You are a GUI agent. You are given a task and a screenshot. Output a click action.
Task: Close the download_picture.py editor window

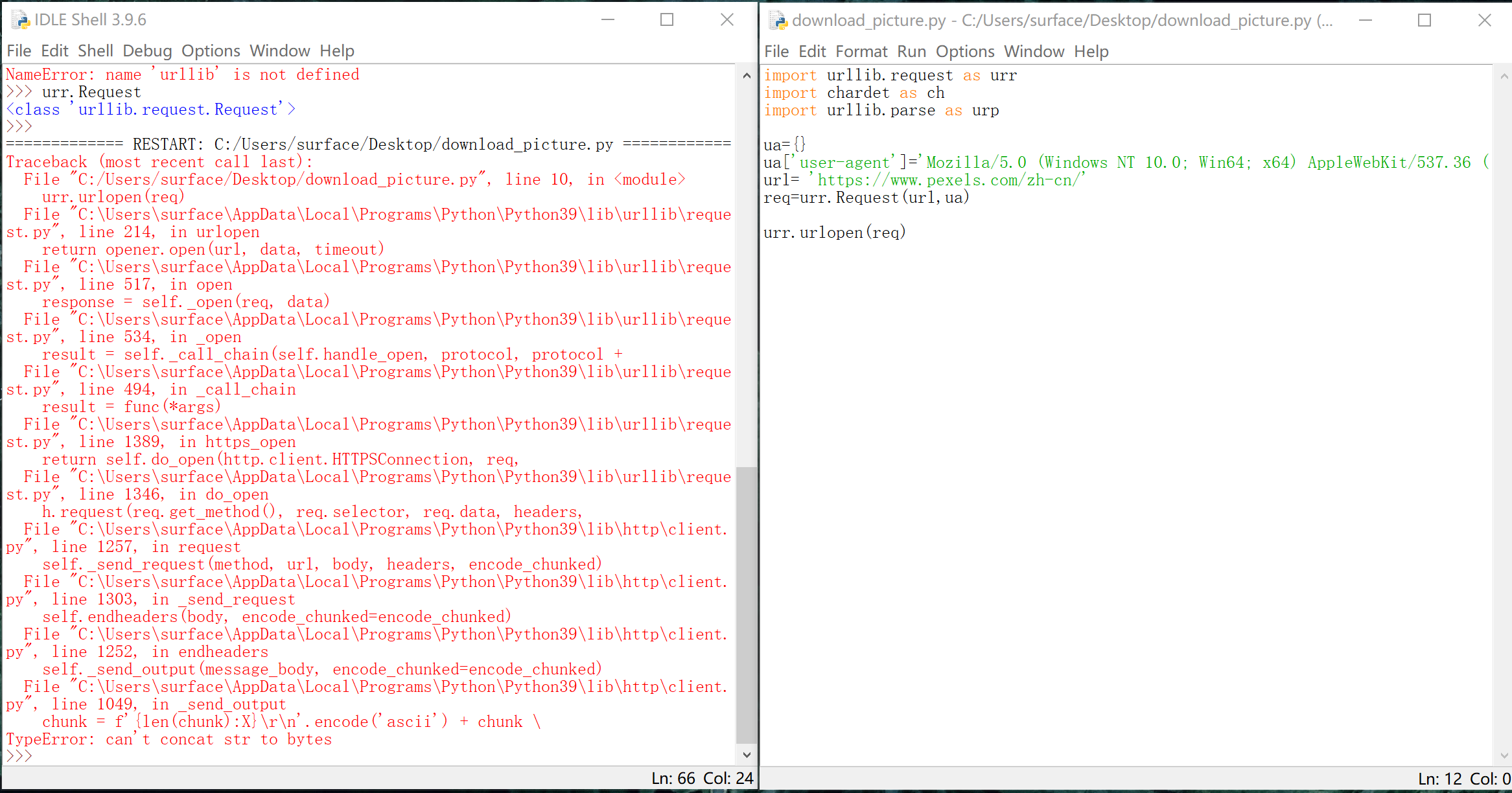point(1484,21)
